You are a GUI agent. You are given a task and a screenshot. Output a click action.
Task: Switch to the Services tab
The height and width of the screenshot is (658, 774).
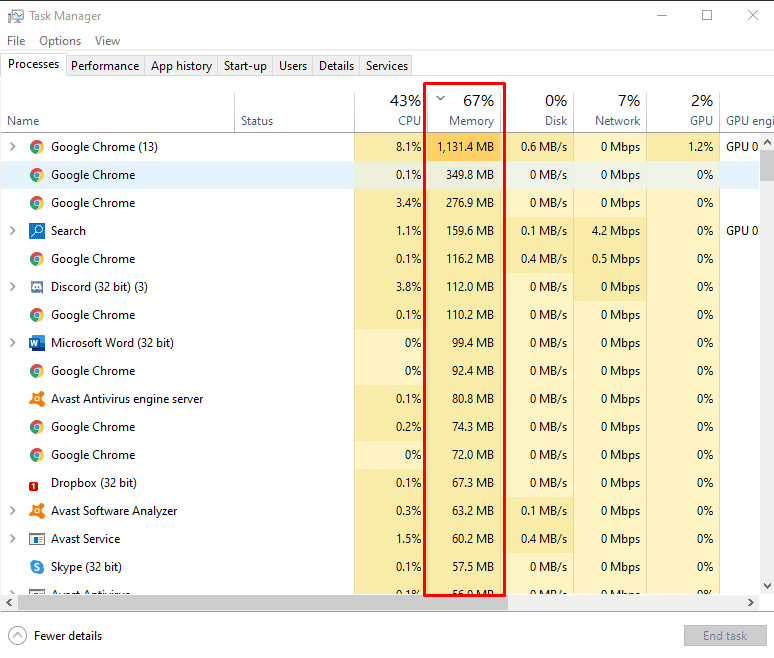click(x=387, y=66)
